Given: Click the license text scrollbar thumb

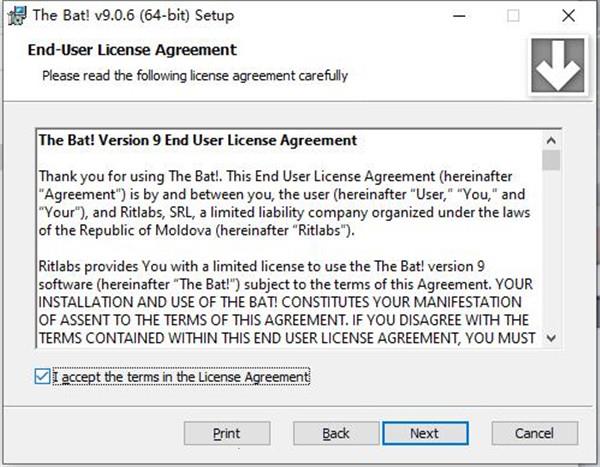Looking at the screenshot, I should pyautogui.click(x=551, y=160).
